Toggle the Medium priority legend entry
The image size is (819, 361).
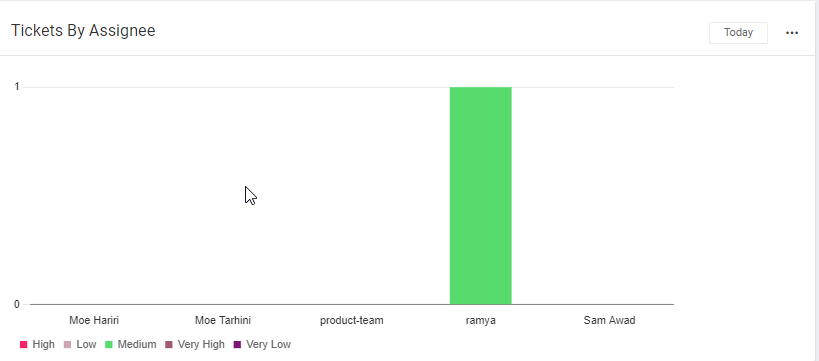point(131,344)
